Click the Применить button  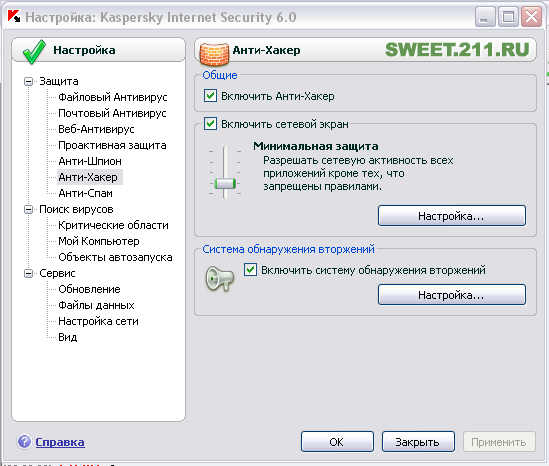pos(499,441)
